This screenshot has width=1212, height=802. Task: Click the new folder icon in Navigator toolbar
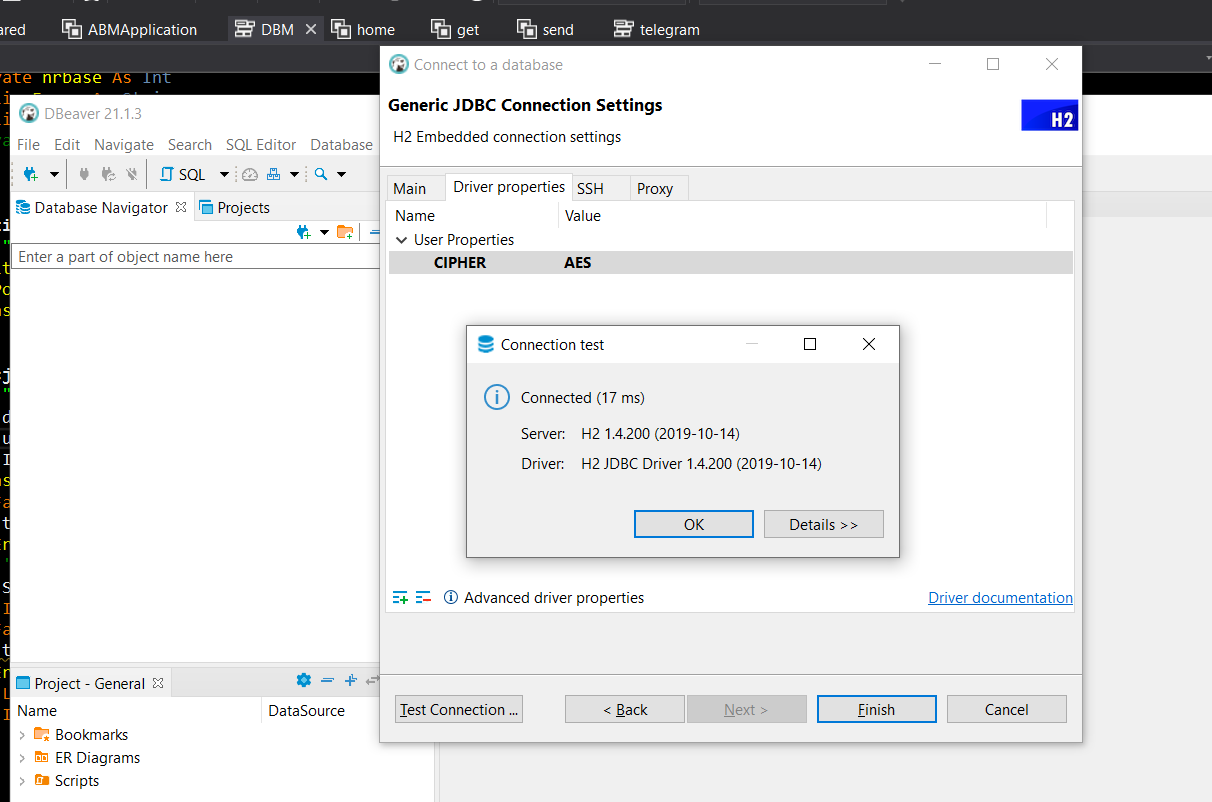click(345, 232)
